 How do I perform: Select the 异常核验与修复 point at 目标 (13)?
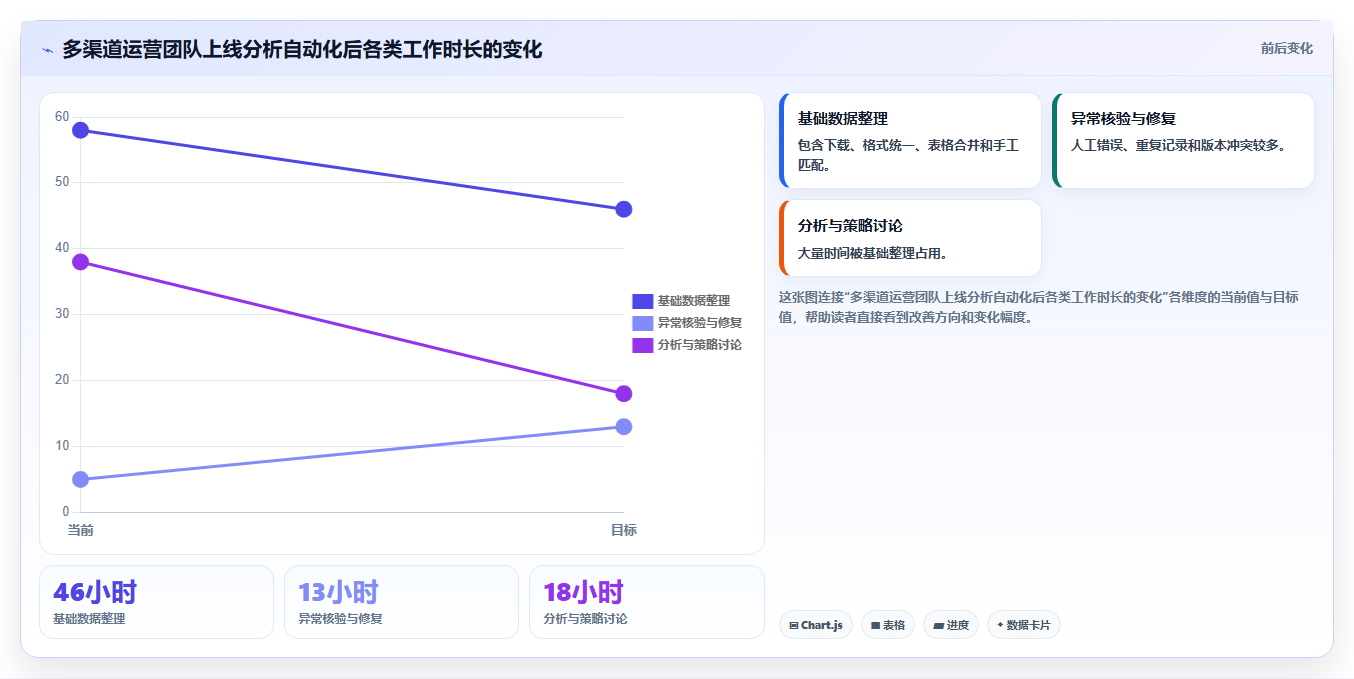624,426
